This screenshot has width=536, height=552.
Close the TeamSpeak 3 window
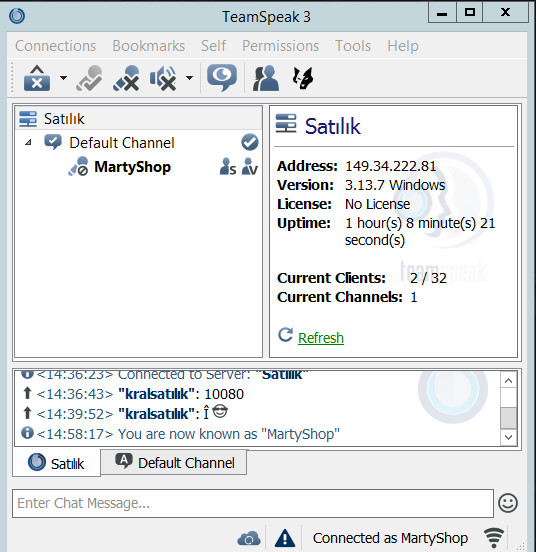505,13
